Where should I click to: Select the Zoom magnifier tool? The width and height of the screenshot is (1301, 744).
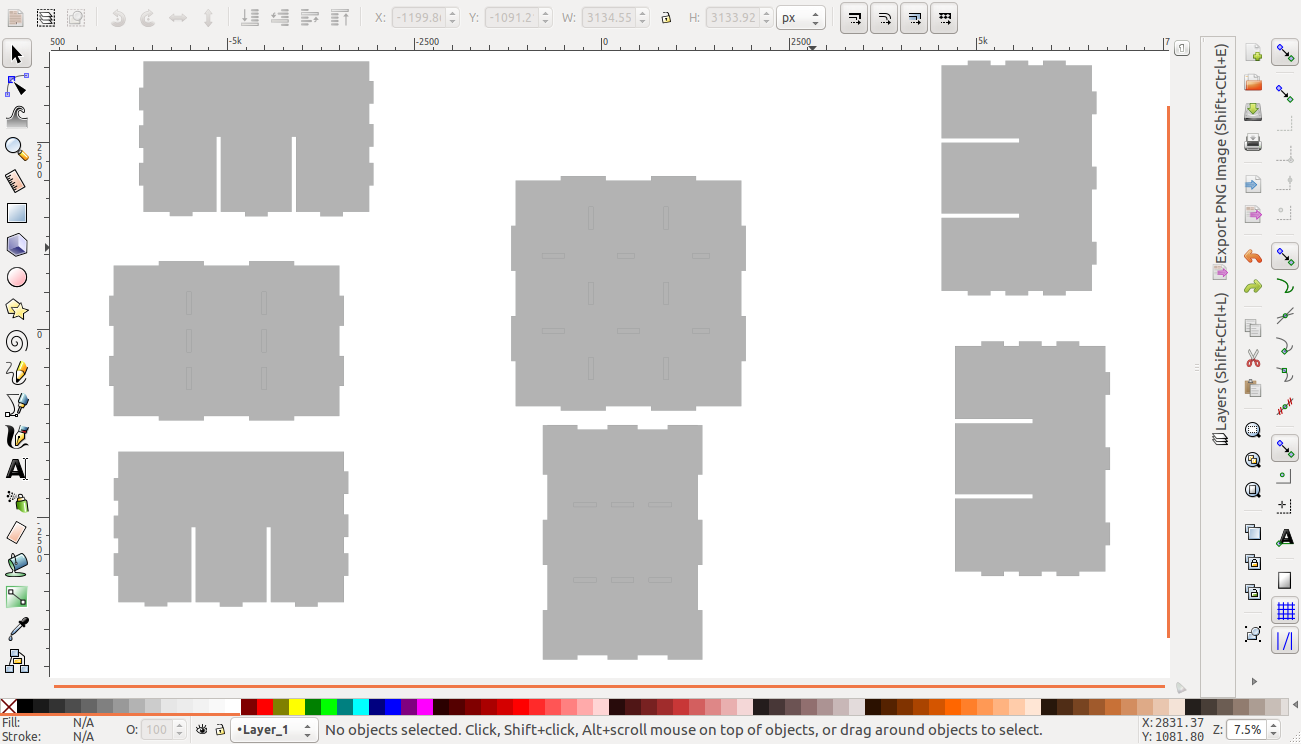click(x=17, y=149)
